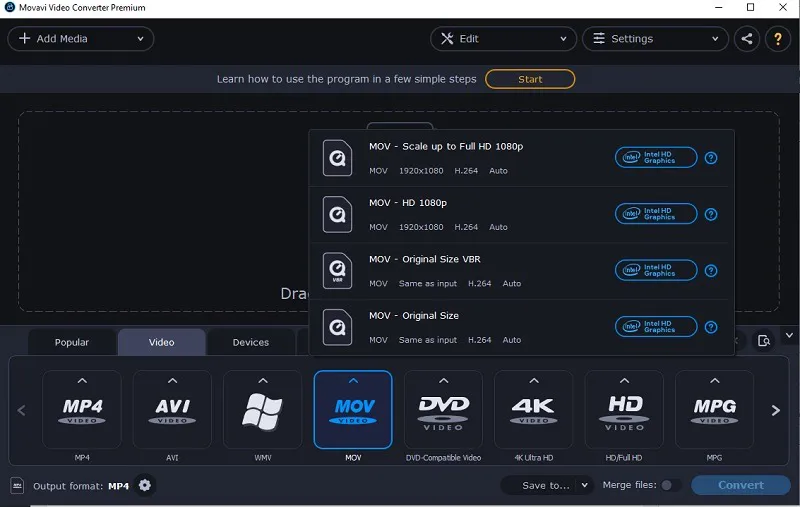The height and width of the screenshot is (507, 800).
Task: Collapse MOV presets chevron
Action: point(353,381)
